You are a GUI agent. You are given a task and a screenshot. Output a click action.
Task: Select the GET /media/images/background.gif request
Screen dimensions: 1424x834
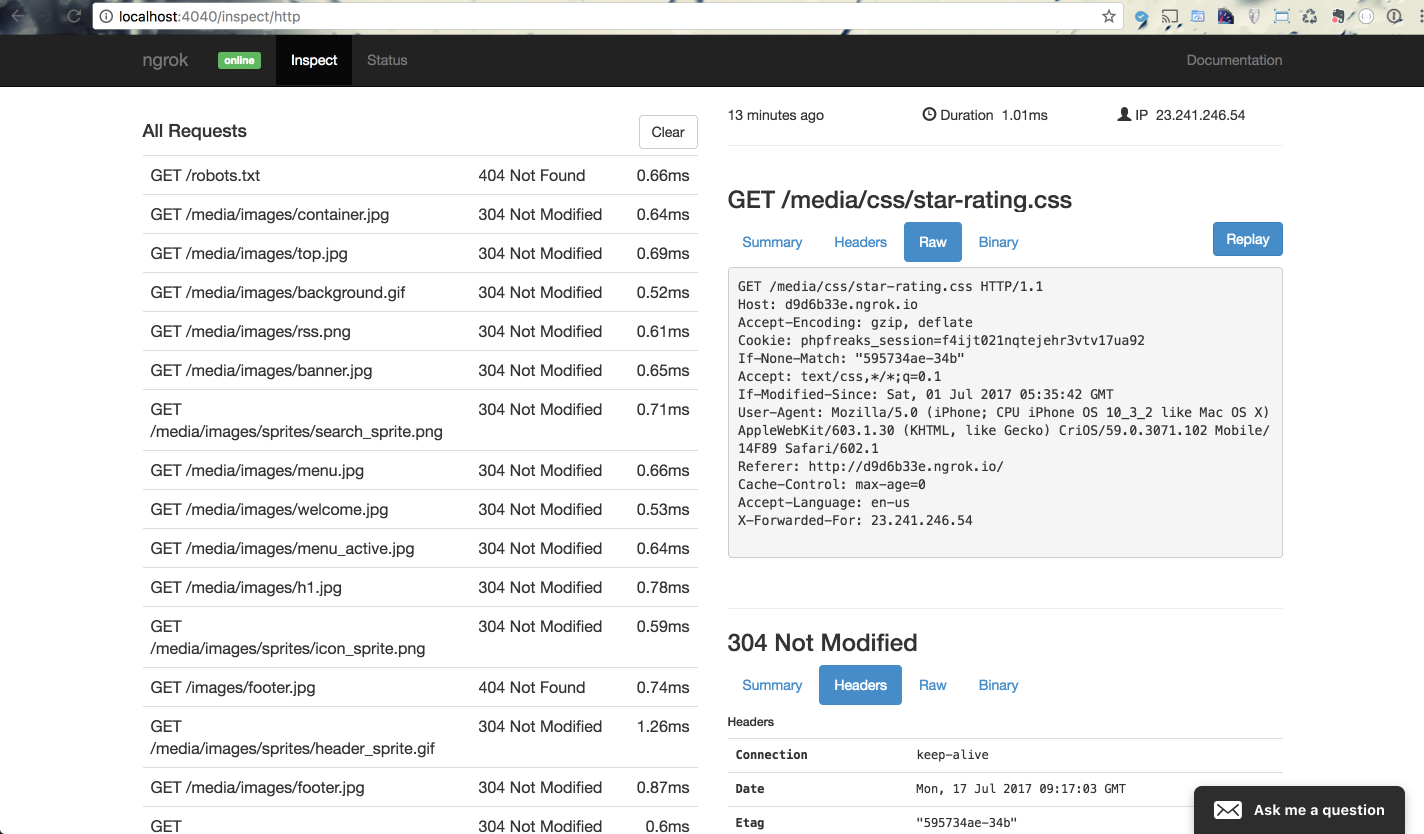[420, 292]
